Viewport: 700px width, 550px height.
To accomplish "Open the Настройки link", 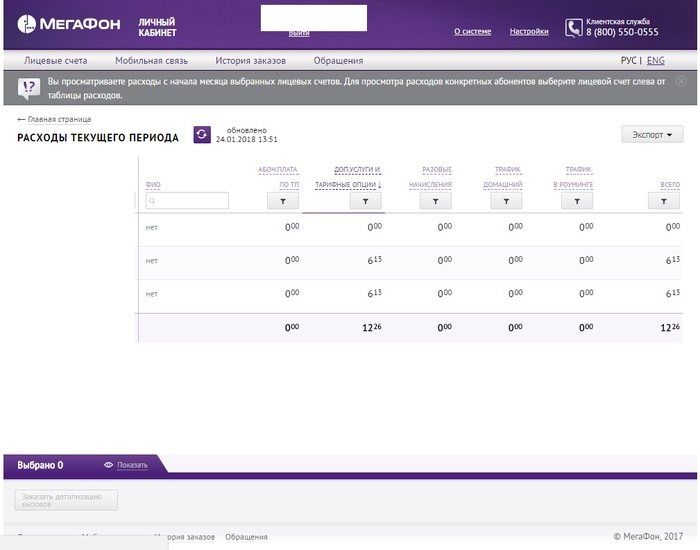I will 529,32.
